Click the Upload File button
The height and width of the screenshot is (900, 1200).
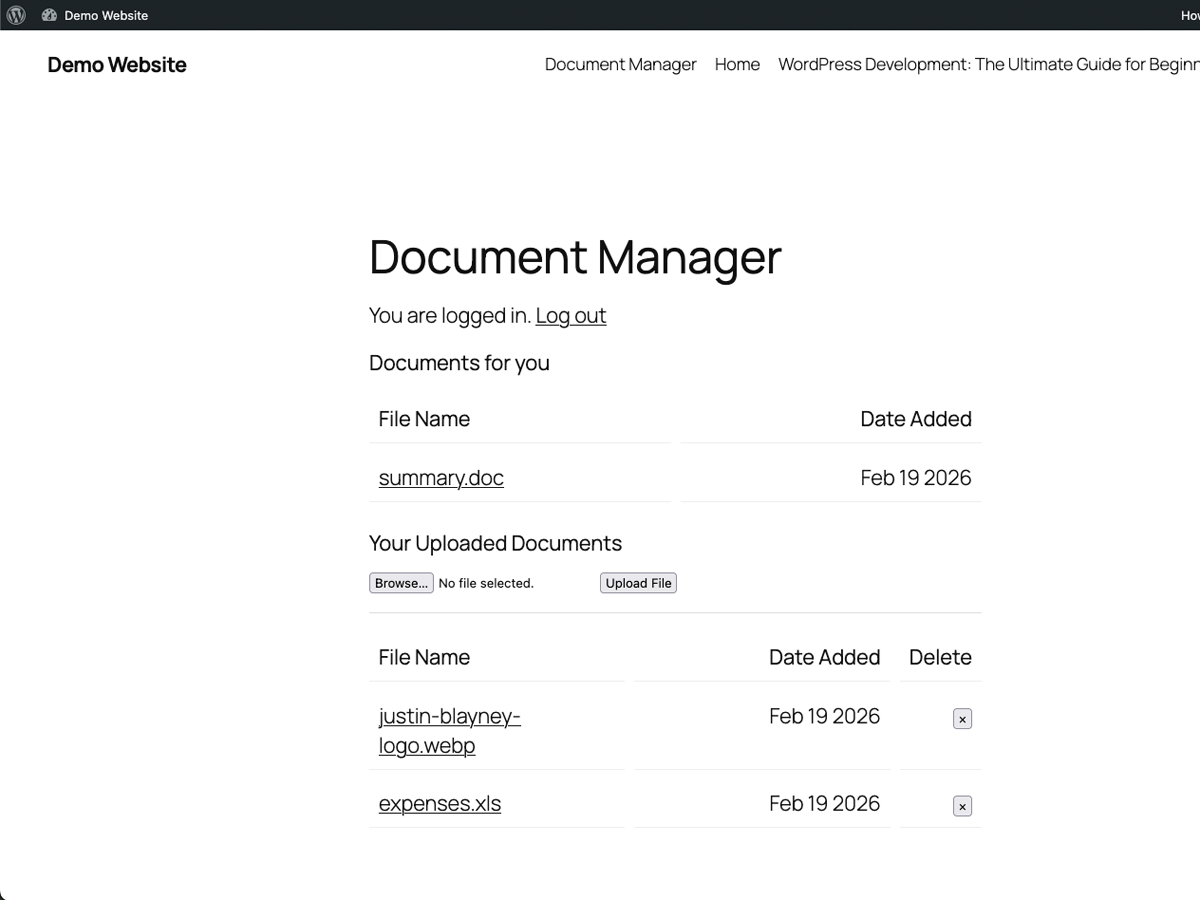[x=638, y=583]
